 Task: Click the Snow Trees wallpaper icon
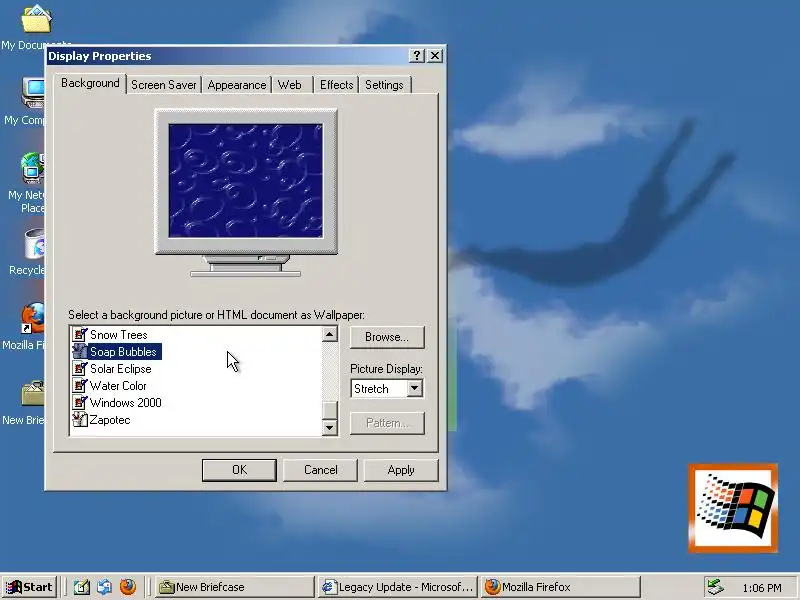tap(80, 335)
